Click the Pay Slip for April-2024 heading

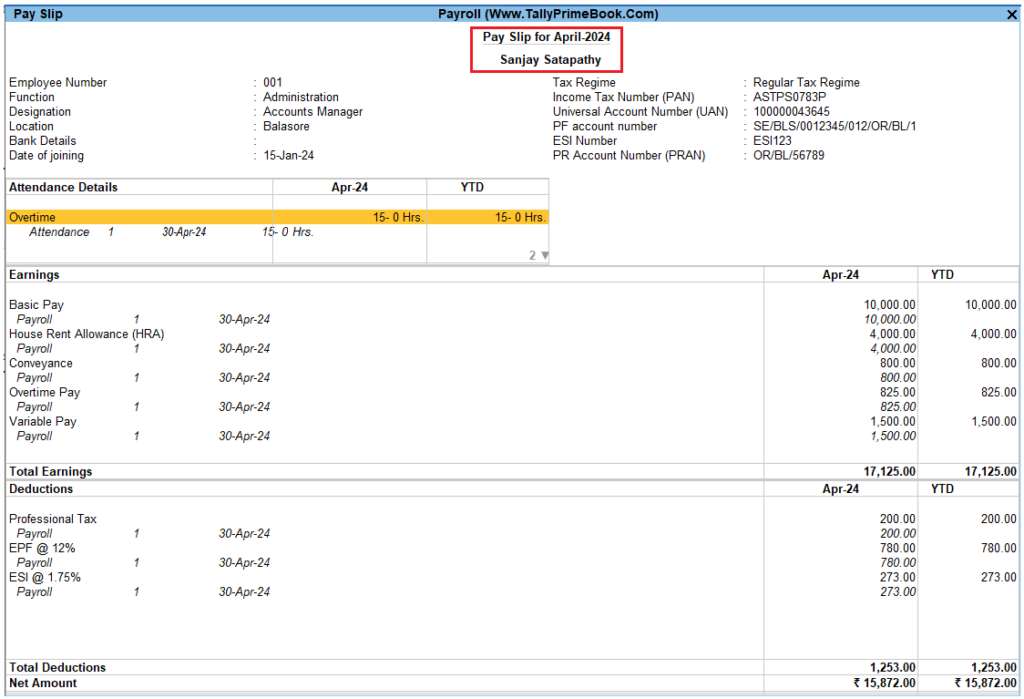click(x=546, y=36)
